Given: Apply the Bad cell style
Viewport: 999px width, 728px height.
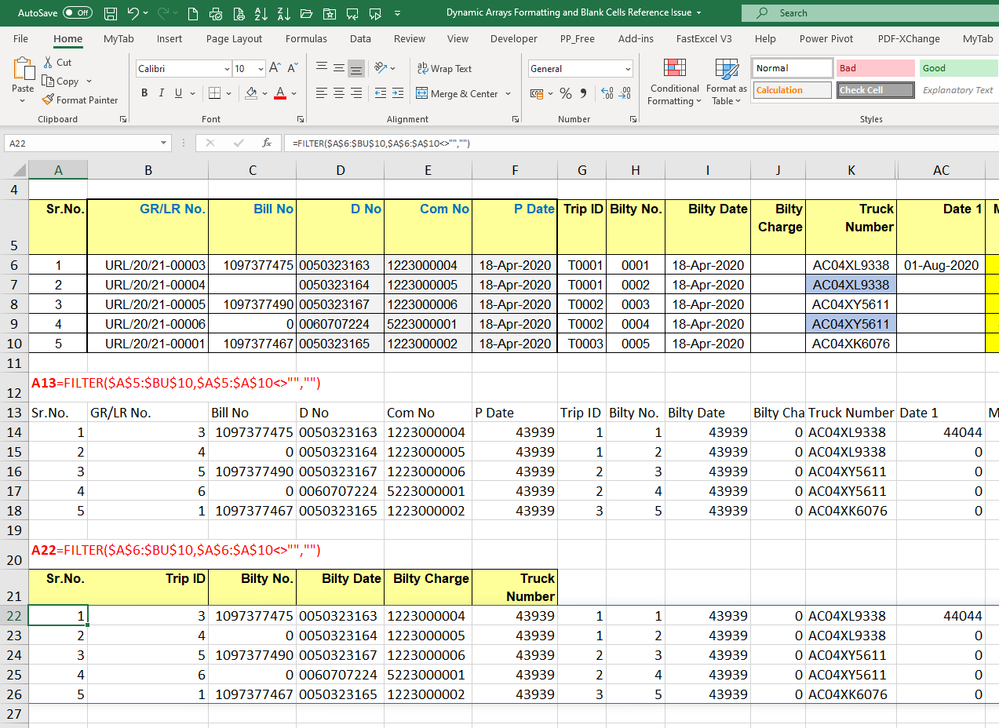Looking at the screenshot, I should [875, 68].
